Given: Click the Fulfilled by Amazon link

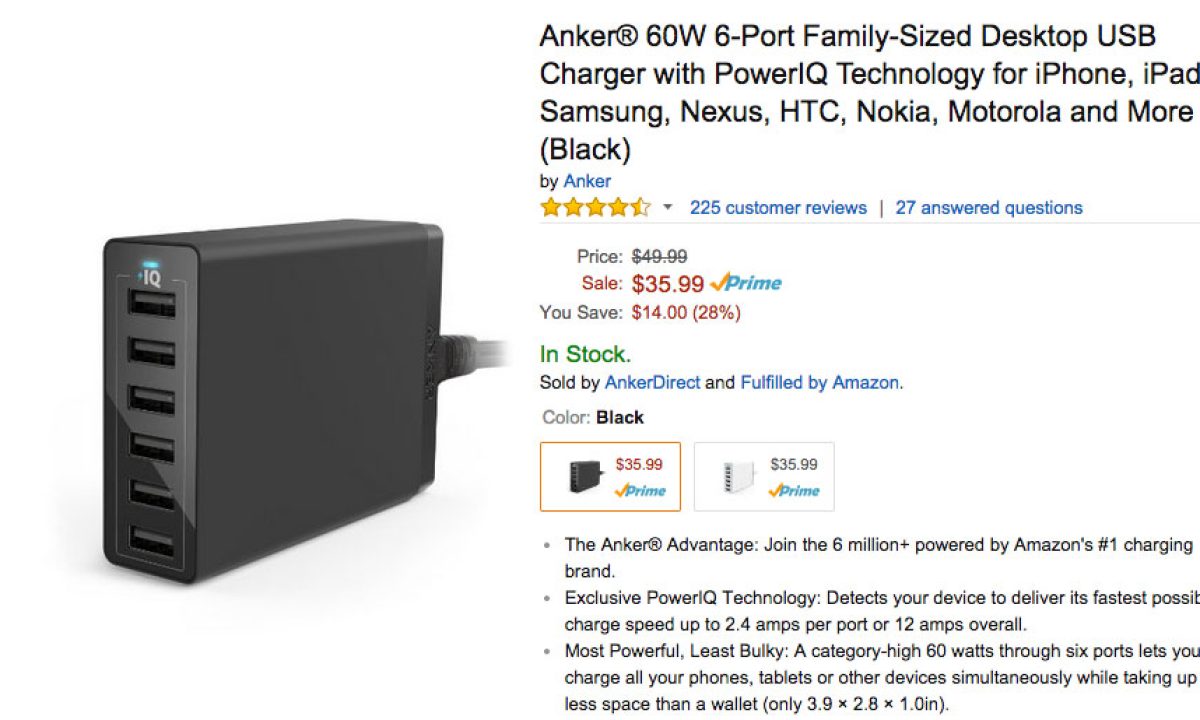Looking at the screenshot, I should (x=819, y=382).
